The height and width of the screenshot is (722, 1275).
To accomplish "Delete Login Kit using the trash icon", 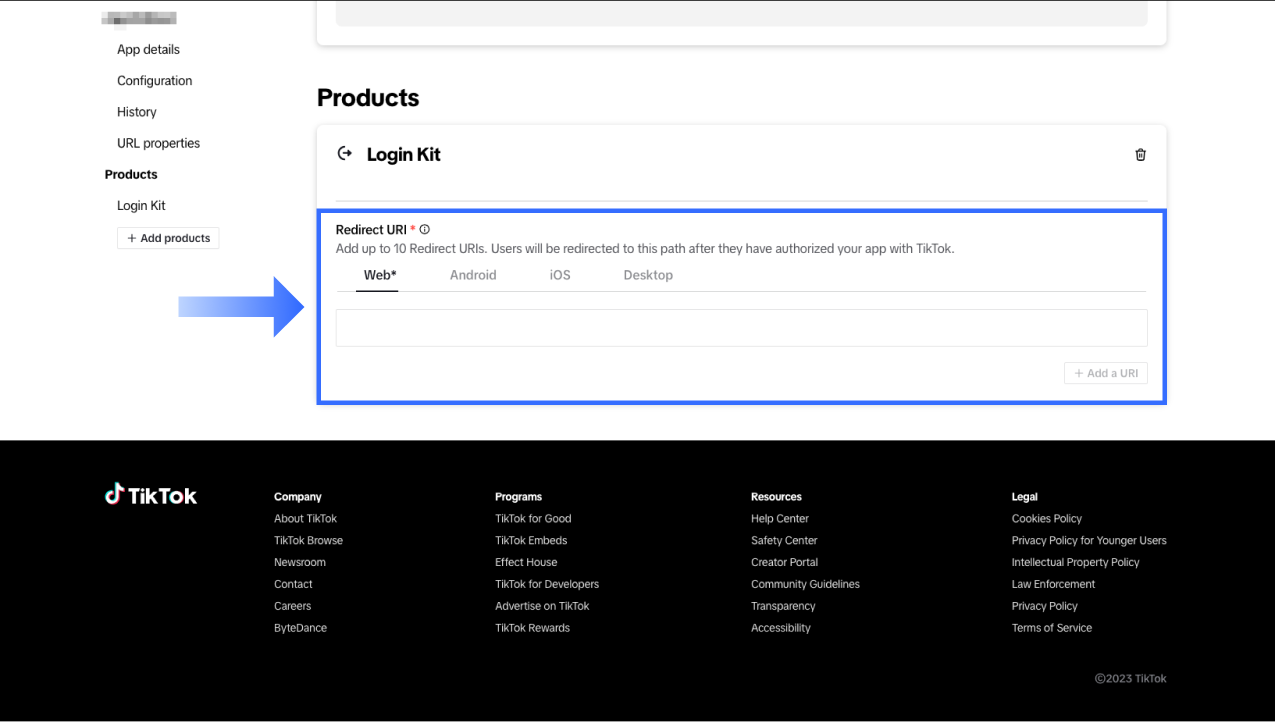I will coord(1140,154).
